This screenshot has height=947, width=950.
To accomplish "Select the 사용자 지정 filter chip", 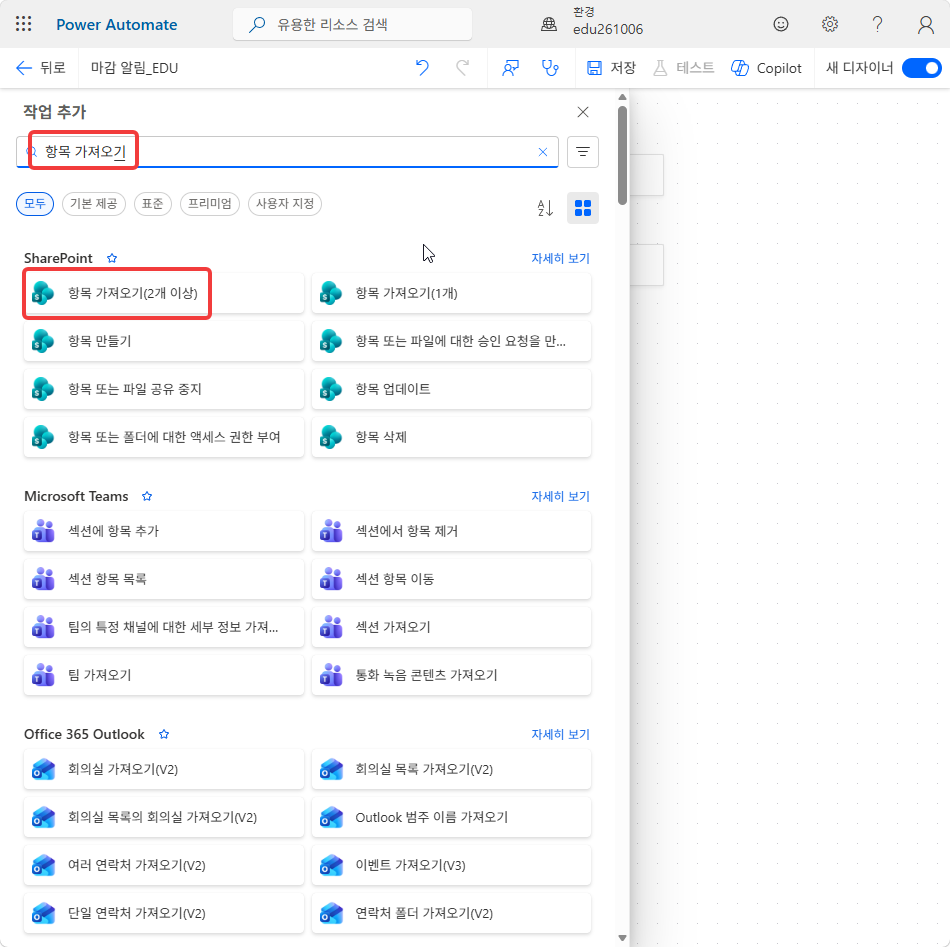I will [285, 204].
